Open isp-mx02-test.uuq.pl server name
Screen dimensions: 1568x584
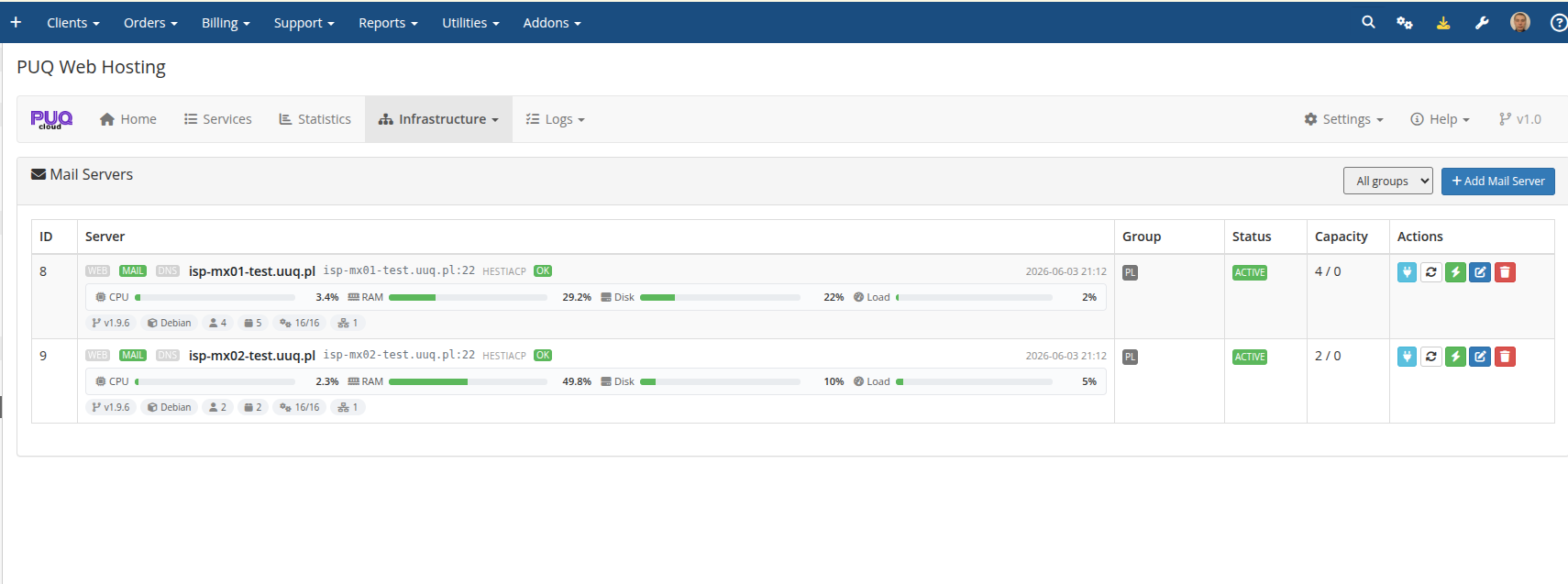click(x=252, y=356)
